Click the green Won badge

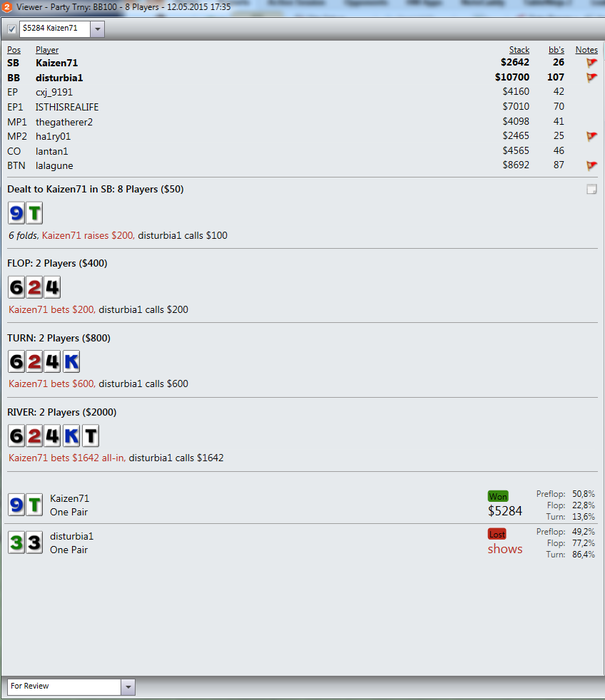pos(498,496)
